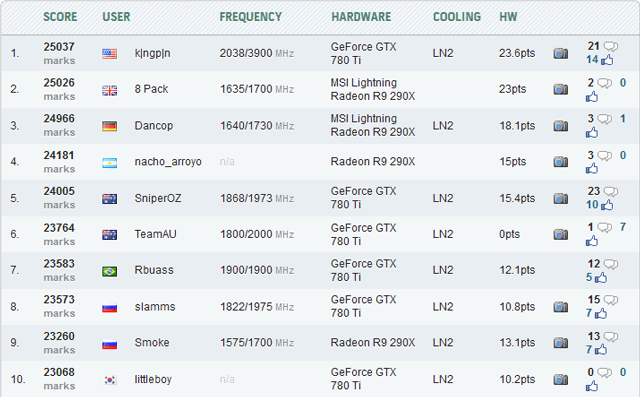Open the comments bubble in littleboy's row
640x397 pixels.
(604, 373)
